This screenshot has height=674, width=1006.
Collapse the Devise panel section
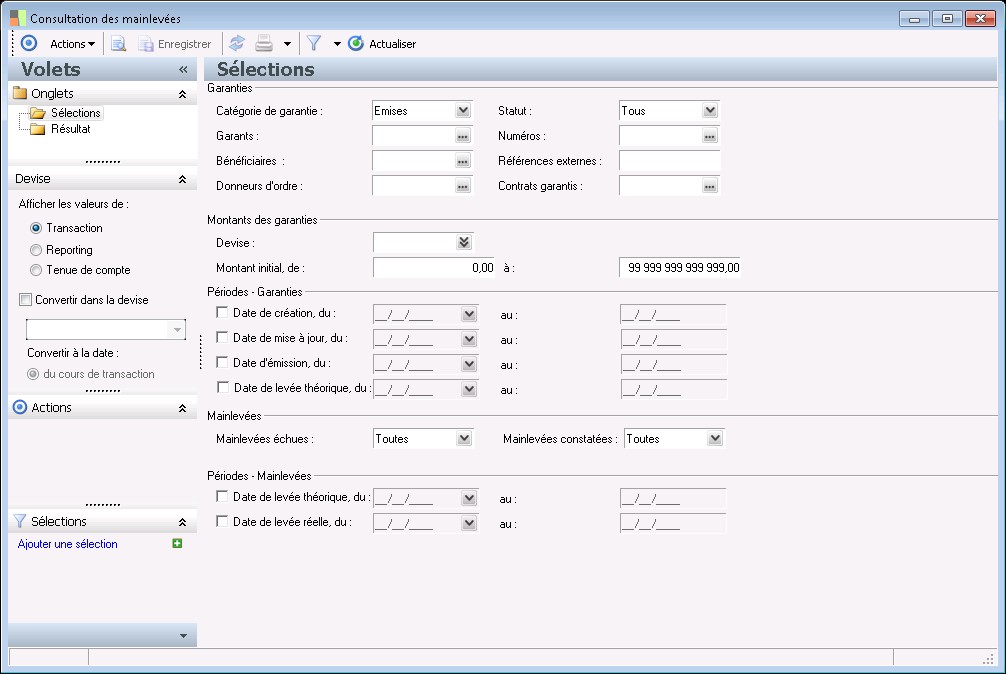click(182, 179)
